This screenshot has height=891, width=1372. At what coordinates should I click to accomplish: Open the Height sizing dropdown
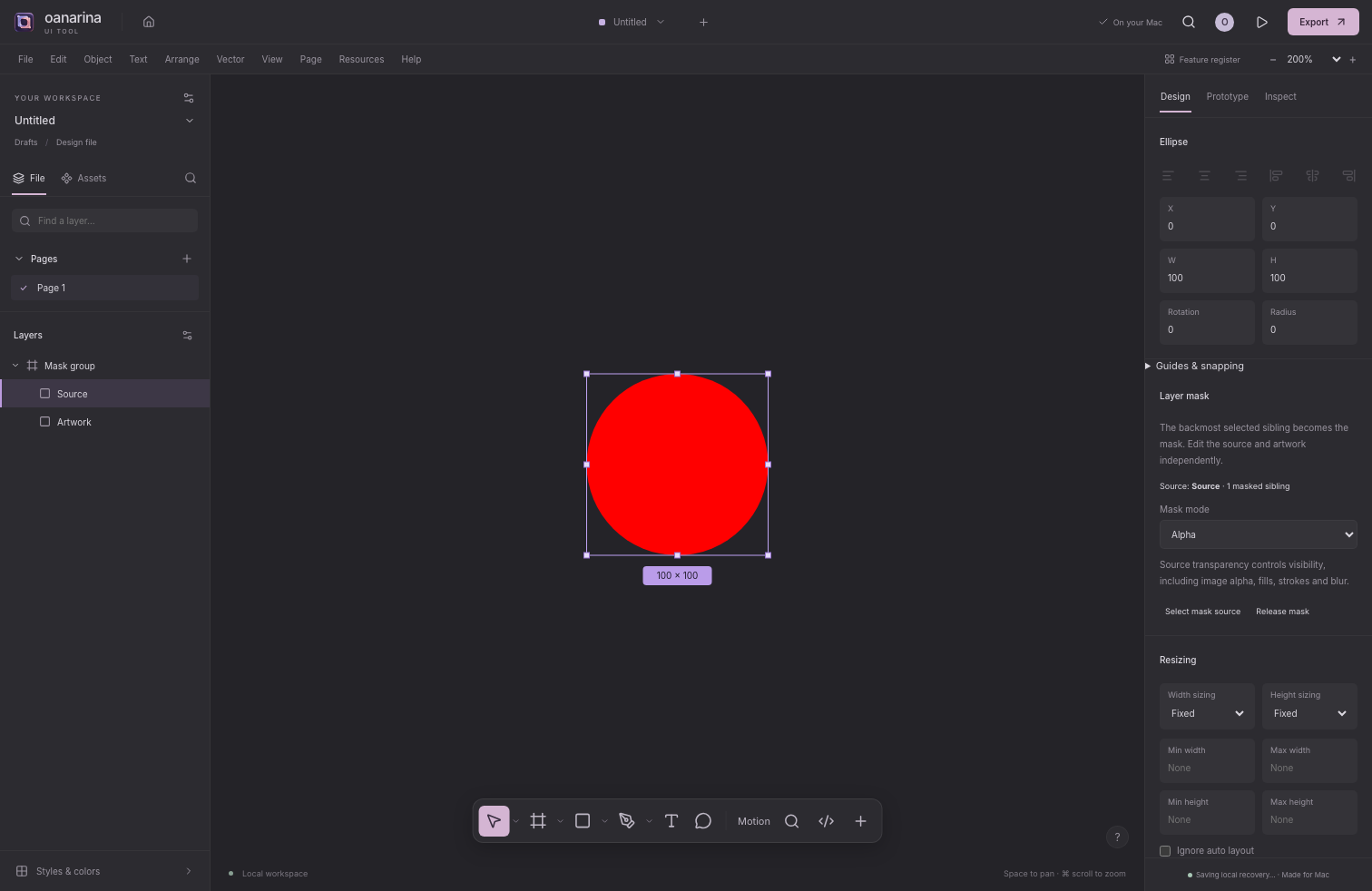pos(1309,713)
